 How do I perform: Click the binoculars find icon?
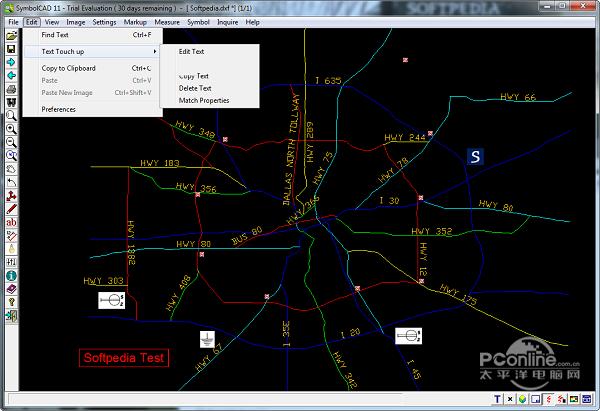pos(11,102)
